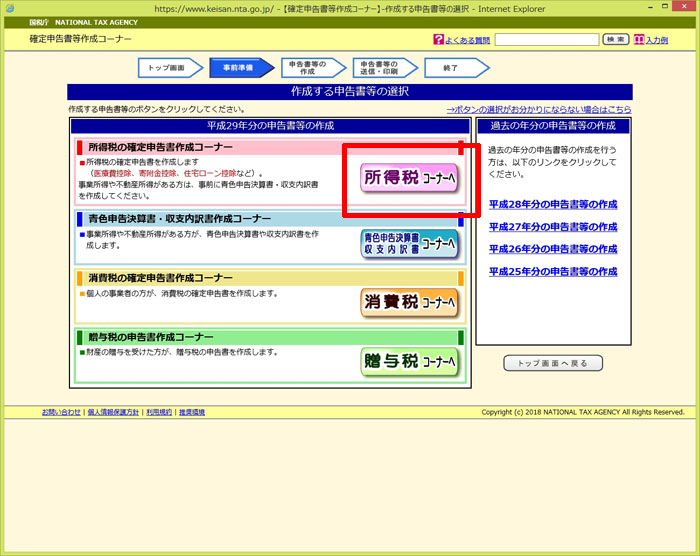The height and width of the screenshot is (556, 700).
Task: Select the トップ画面 step arrow
Action: pyautogui.click(x=166, y=68)
